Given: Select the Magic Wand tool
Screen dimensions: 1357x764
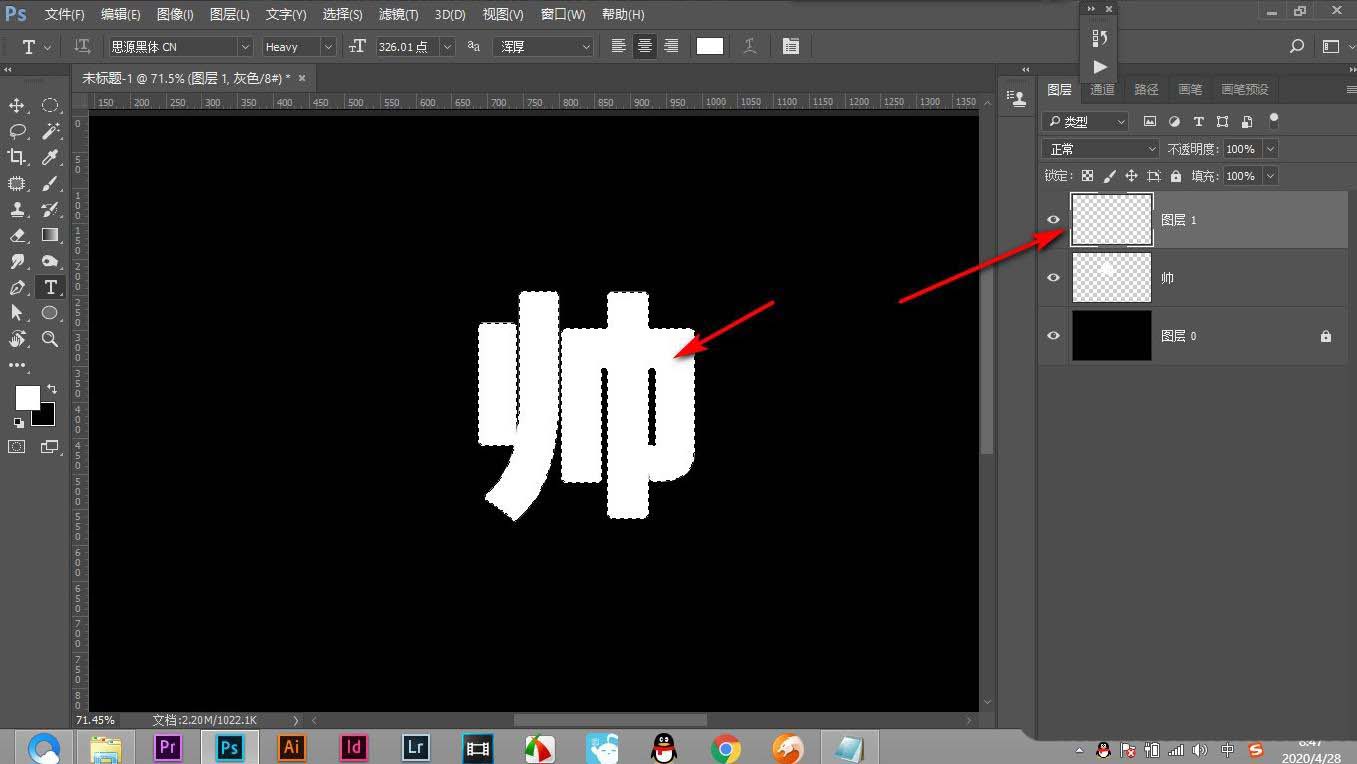Looking at the screenshot, I should pyautogui.click(x=50, y=131).
